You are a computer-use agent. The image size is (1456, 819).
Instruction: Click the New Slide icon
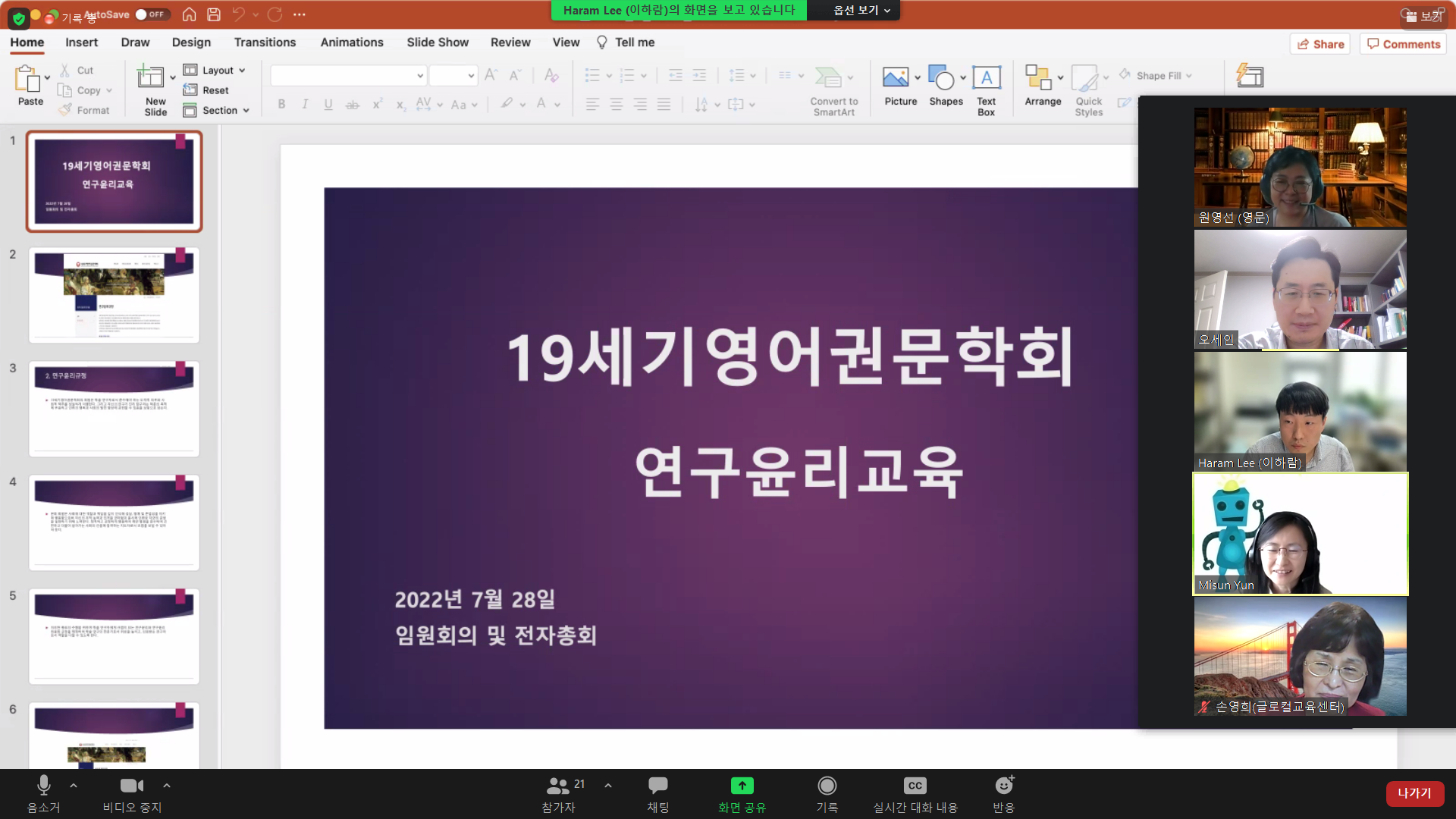pyautogui.click(x=150, y=77)
